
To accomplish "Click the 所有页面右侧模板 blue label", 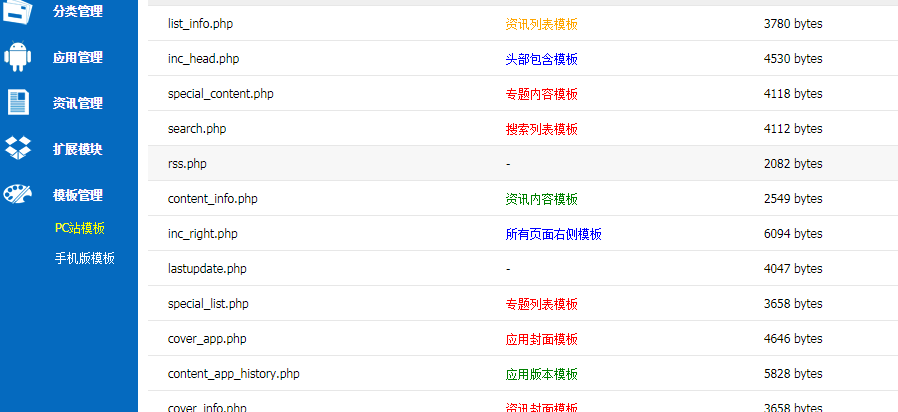I will (553, 234).
